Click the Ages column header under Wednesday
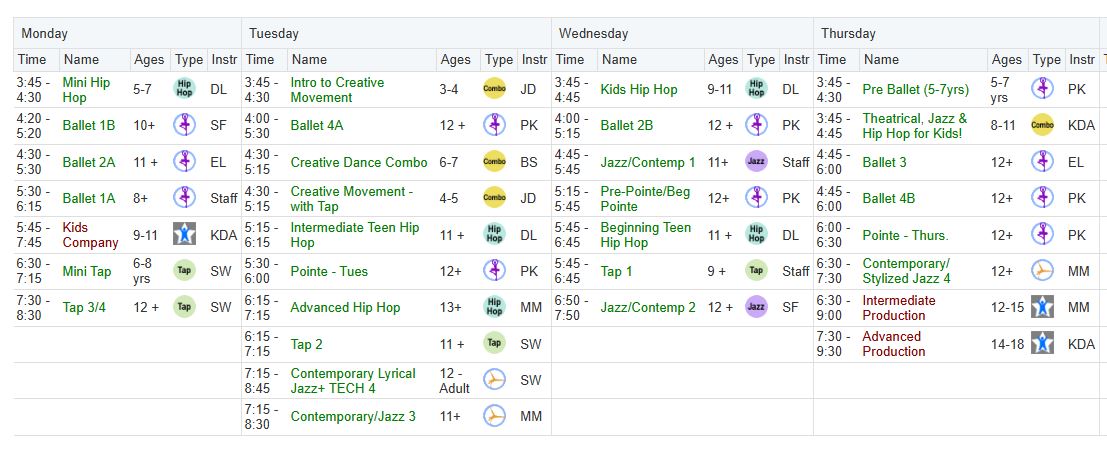Image resolution: width=1107 pixels, height=462 pixels. pyautogui.click(x=722, y=60)
